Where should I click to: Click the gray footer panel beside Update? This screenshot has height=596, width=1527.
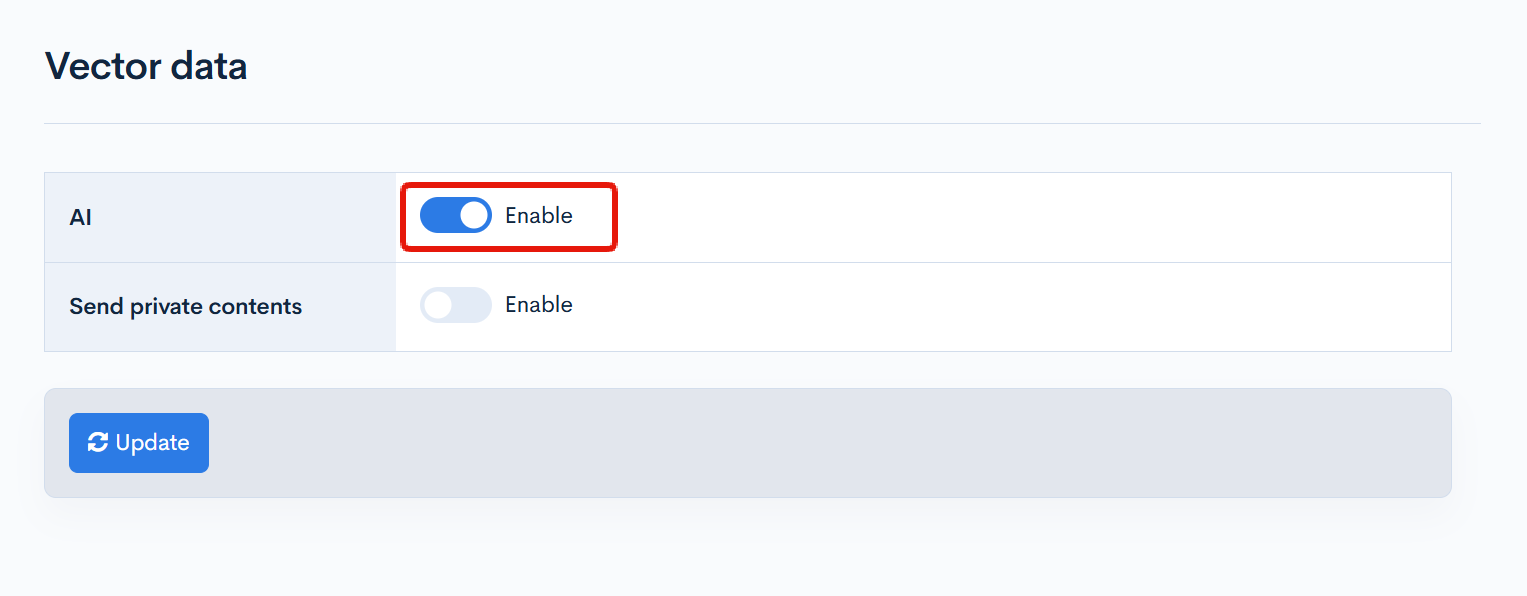coord(800,443)
